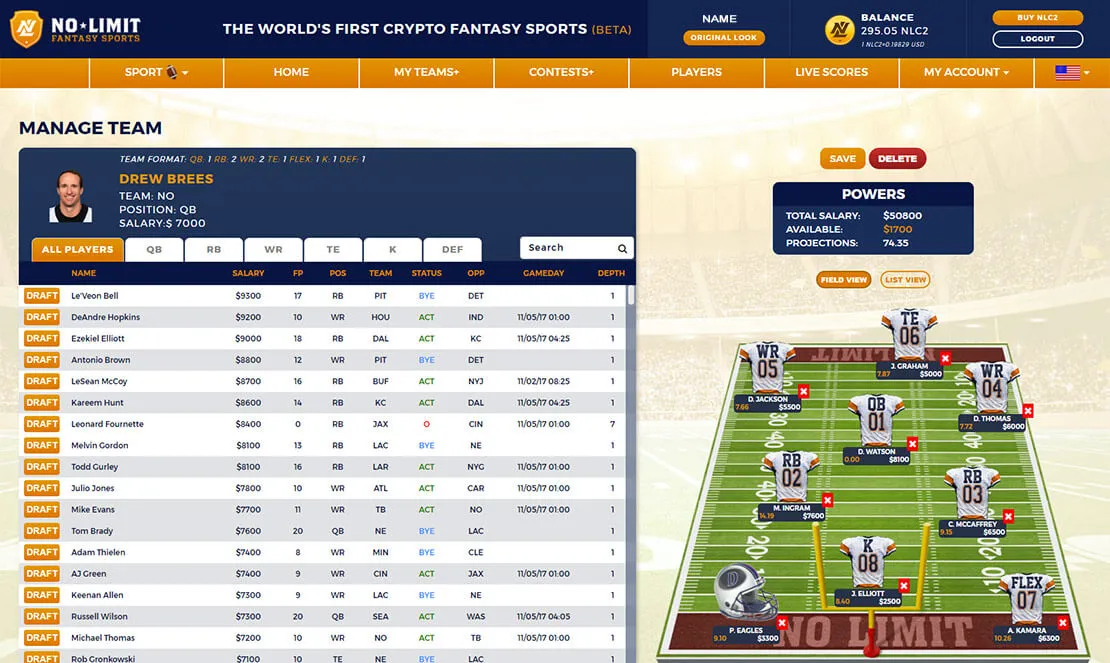Remove M. Ingram with red X
Viewport: 1110px width, 663px height.
tap(828, 500)
